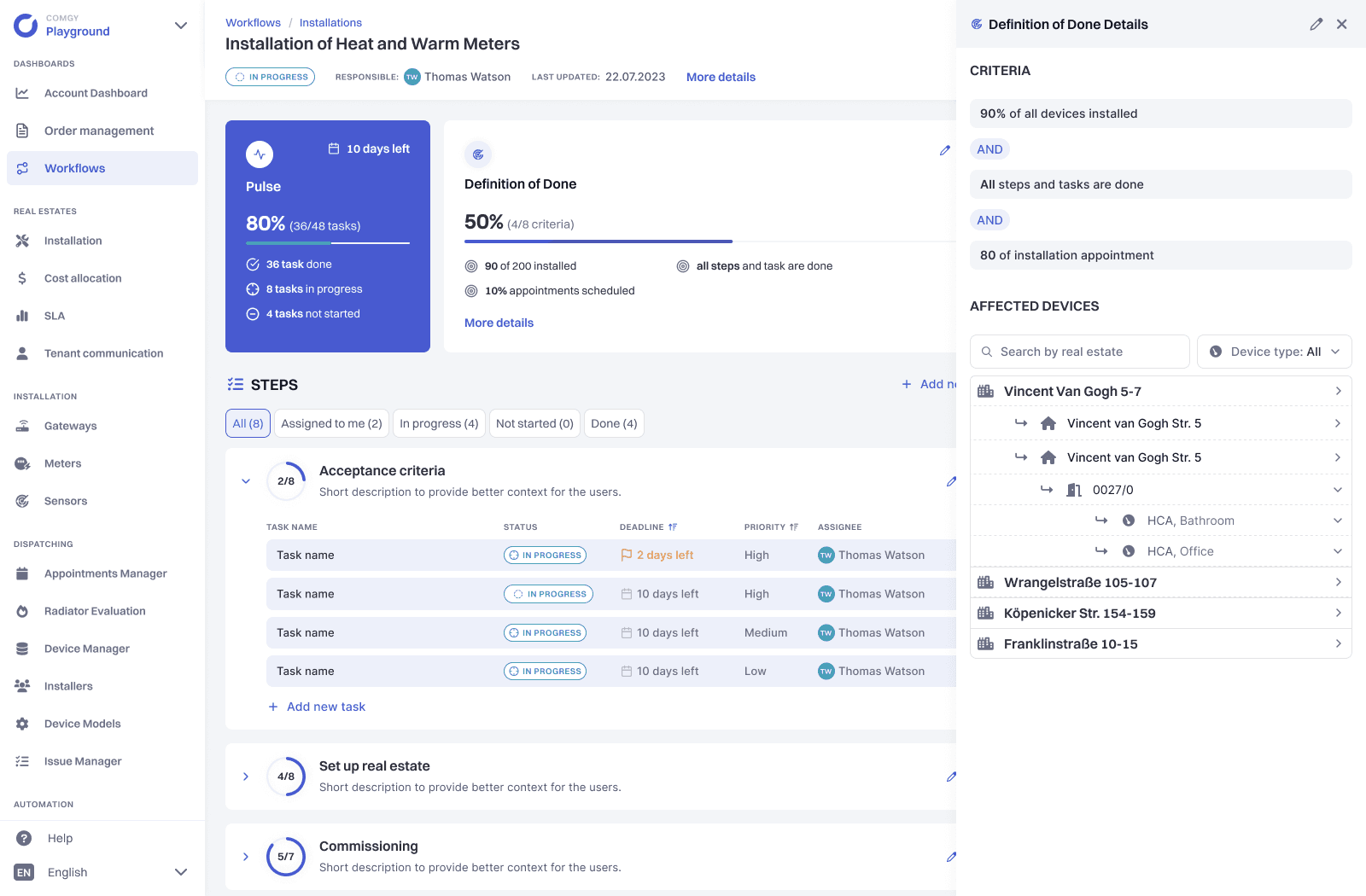Click Thomas Watson responsible avatar
Screen dimensions: 1366x896
(412, 77)
